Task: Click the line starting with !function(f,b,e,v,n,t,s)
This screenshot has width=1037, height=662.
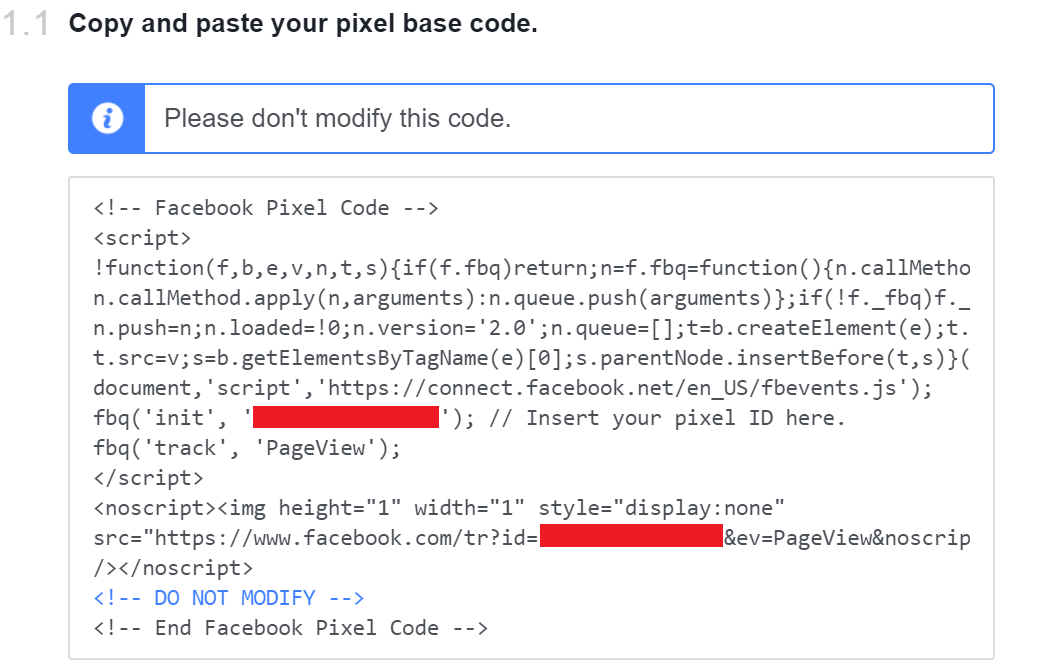Action: click(x=532, y=268)
